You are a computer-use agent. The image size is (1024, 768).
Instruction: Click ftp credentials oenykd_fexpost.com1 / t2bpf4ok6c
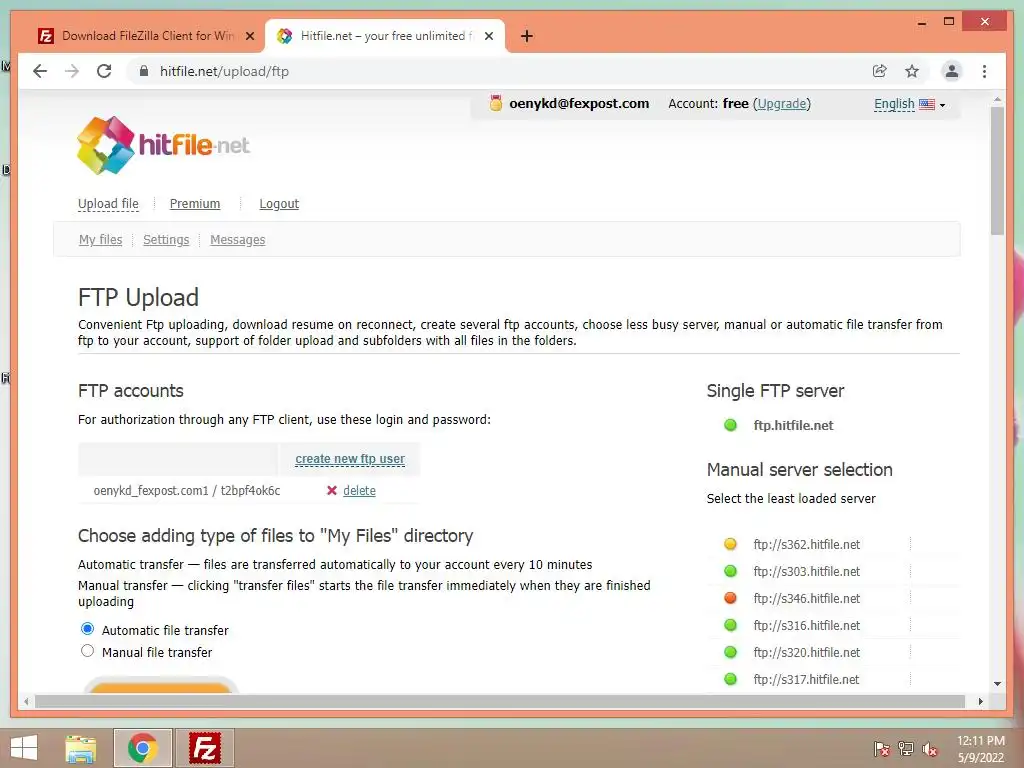click(x=187, y=490)
